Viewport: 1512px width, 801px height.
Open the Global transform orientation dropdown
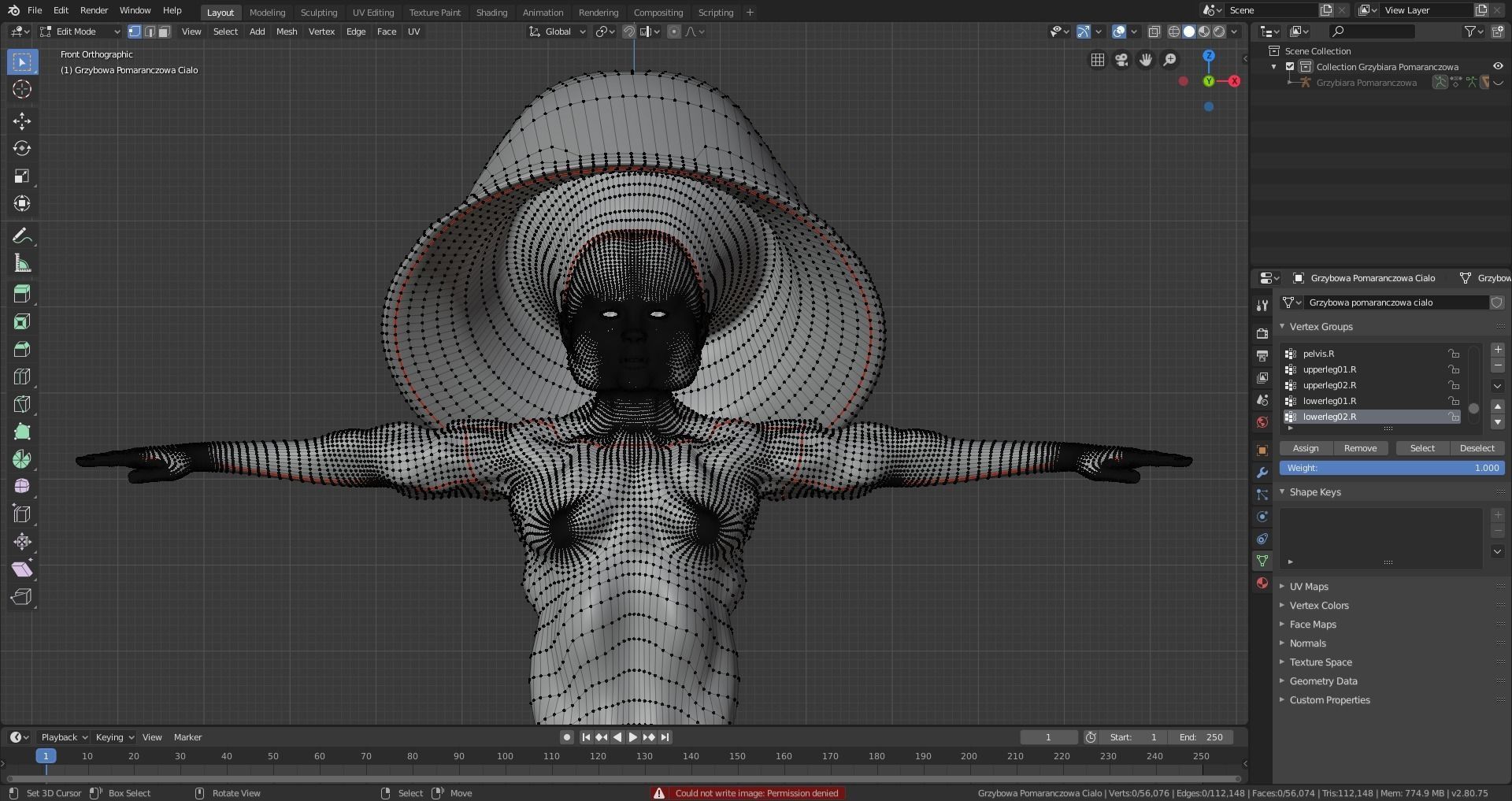558,32
